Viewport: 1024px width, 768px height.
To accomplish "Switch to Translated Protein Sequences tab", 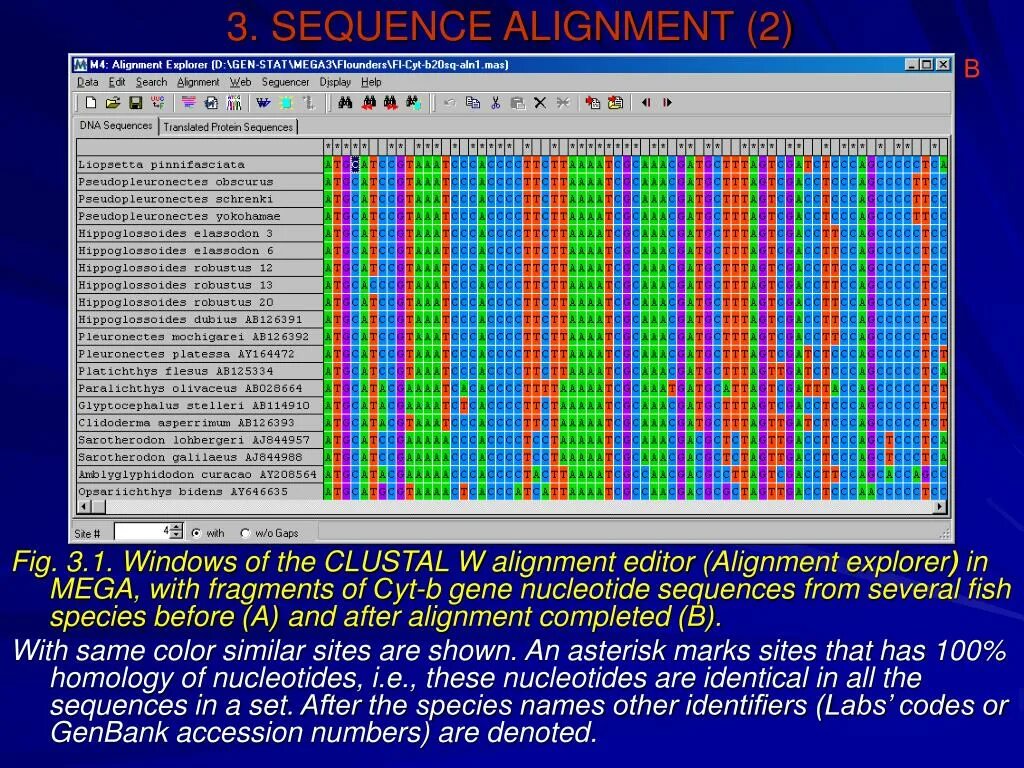I will (228, 127).
